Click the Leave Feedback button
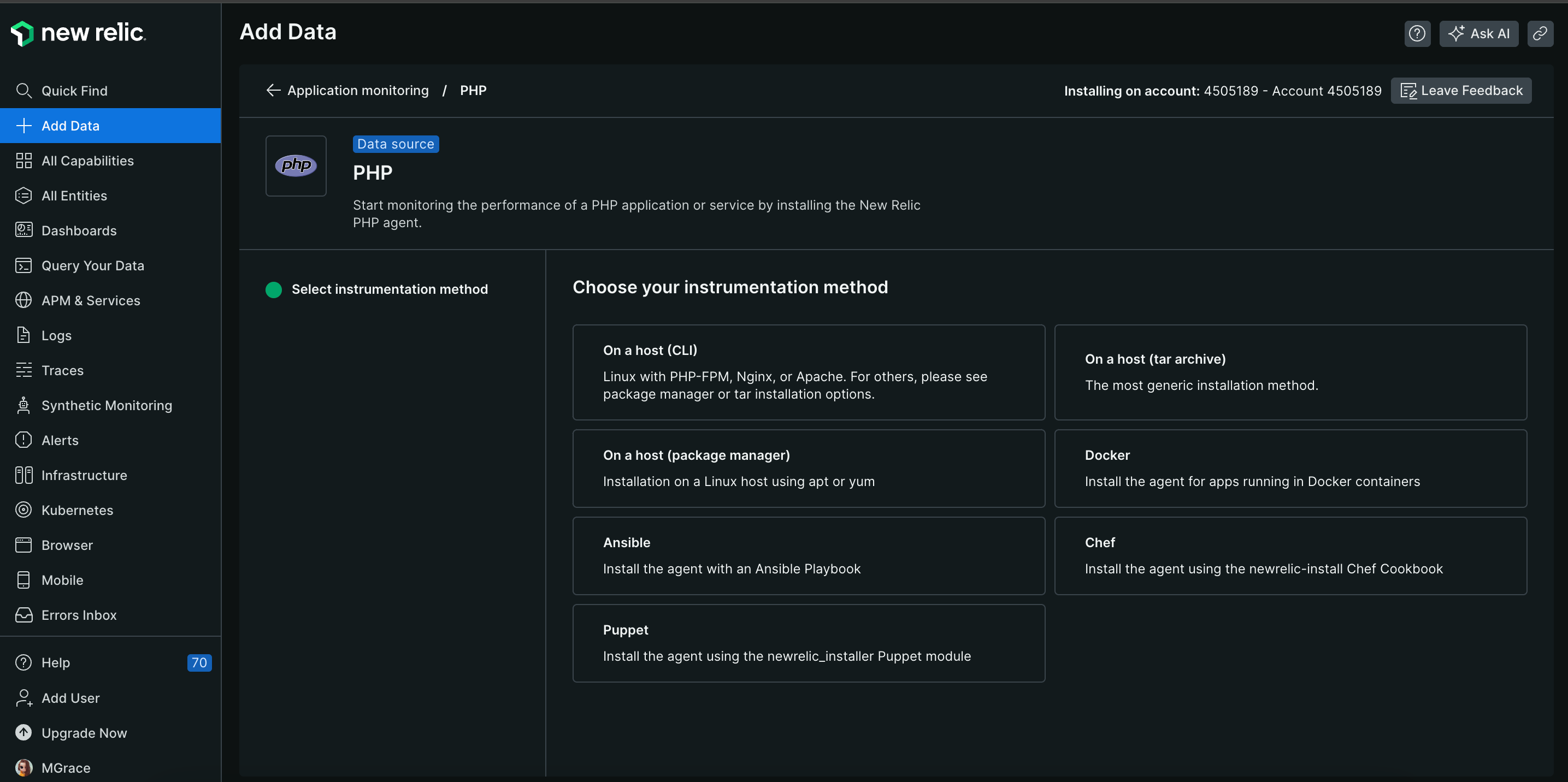Viewport: 1568px width, 782px height. coord(1461,91)
